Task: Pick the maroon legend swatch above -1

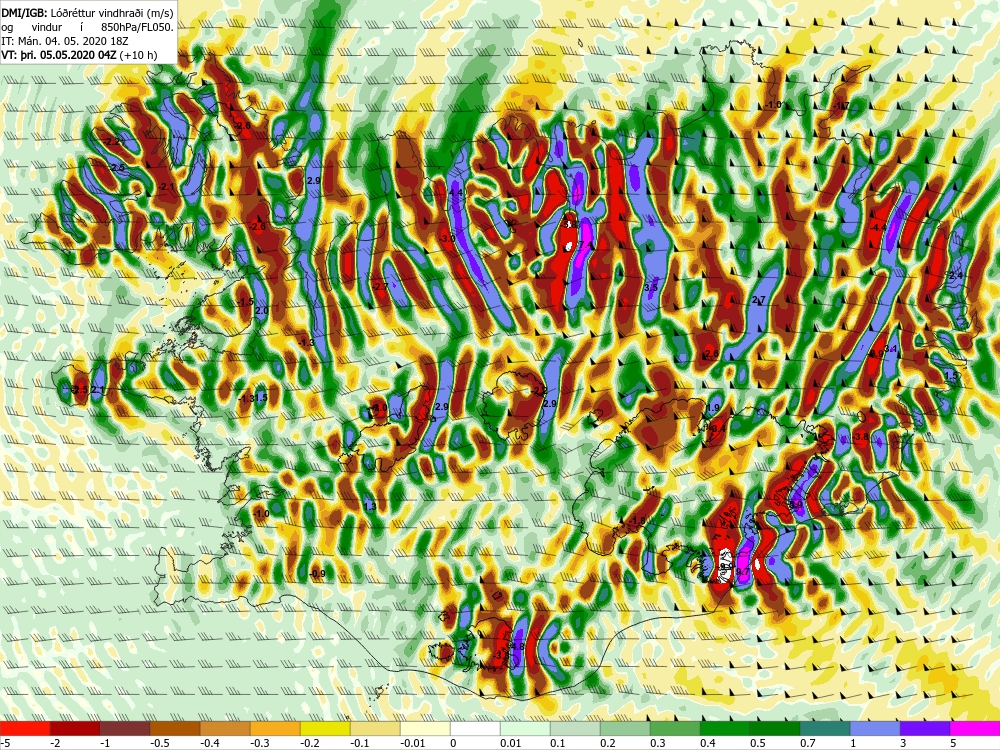Action: (x=125, y=728)
